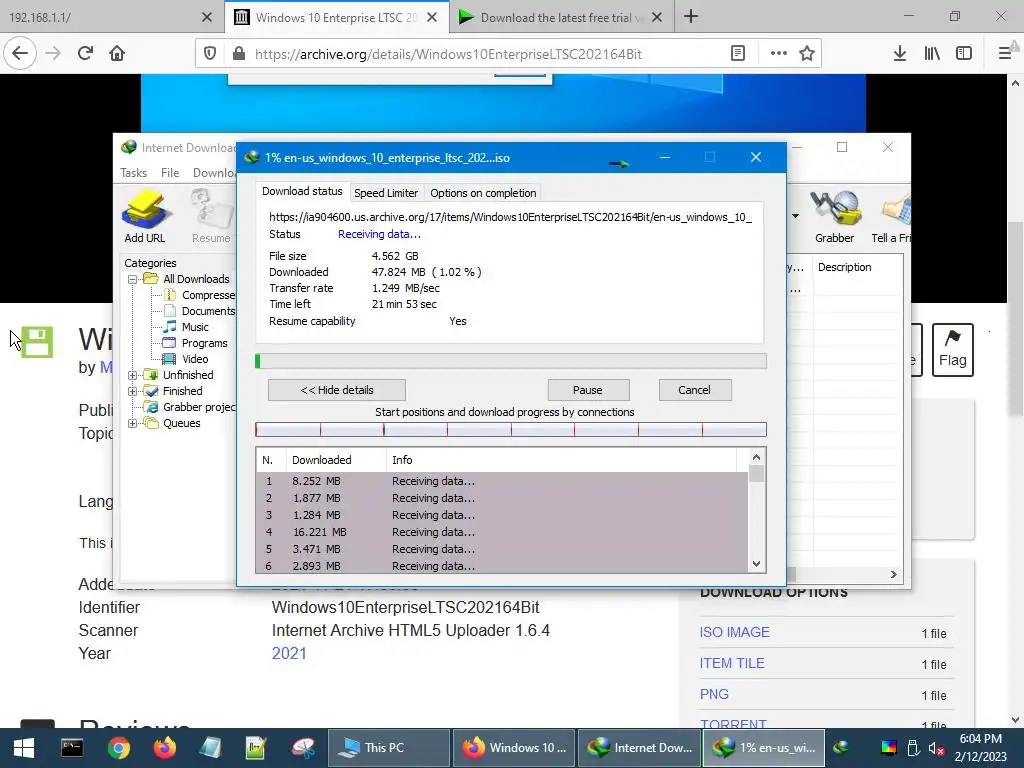Switch to Download status tab
This screenshot has width=1024, height=768.
(x=302, y=191)
